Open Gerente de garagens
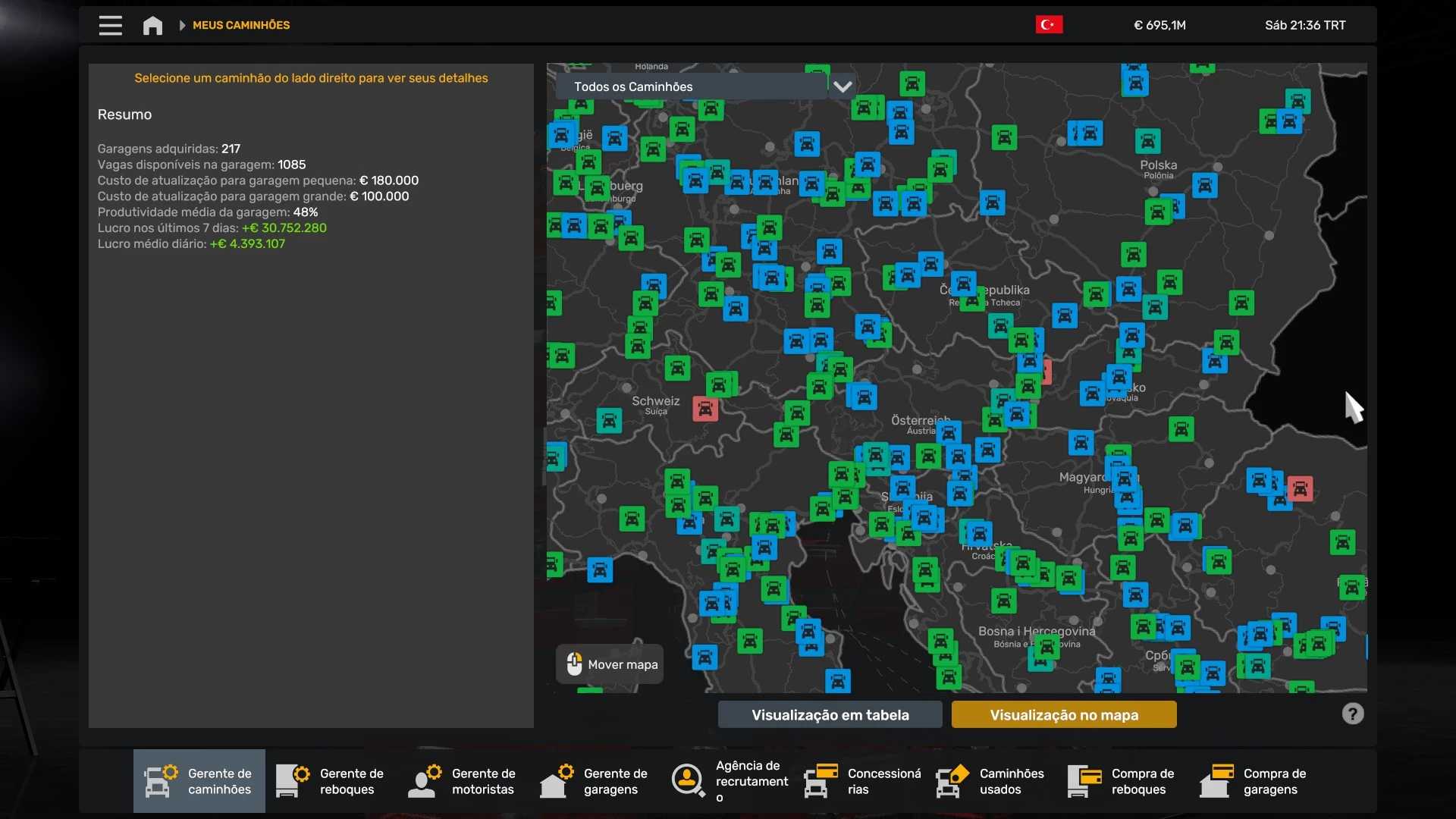Image resolution: width=1456 pixels, height=819 pixels. (595, 781)
